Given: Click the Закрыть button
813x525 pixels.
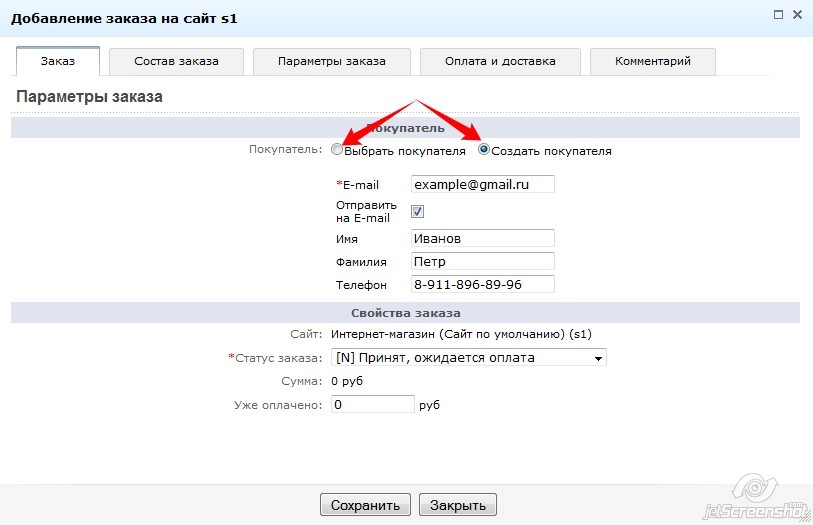Looking at the screenshot, I should coord(457,505).
